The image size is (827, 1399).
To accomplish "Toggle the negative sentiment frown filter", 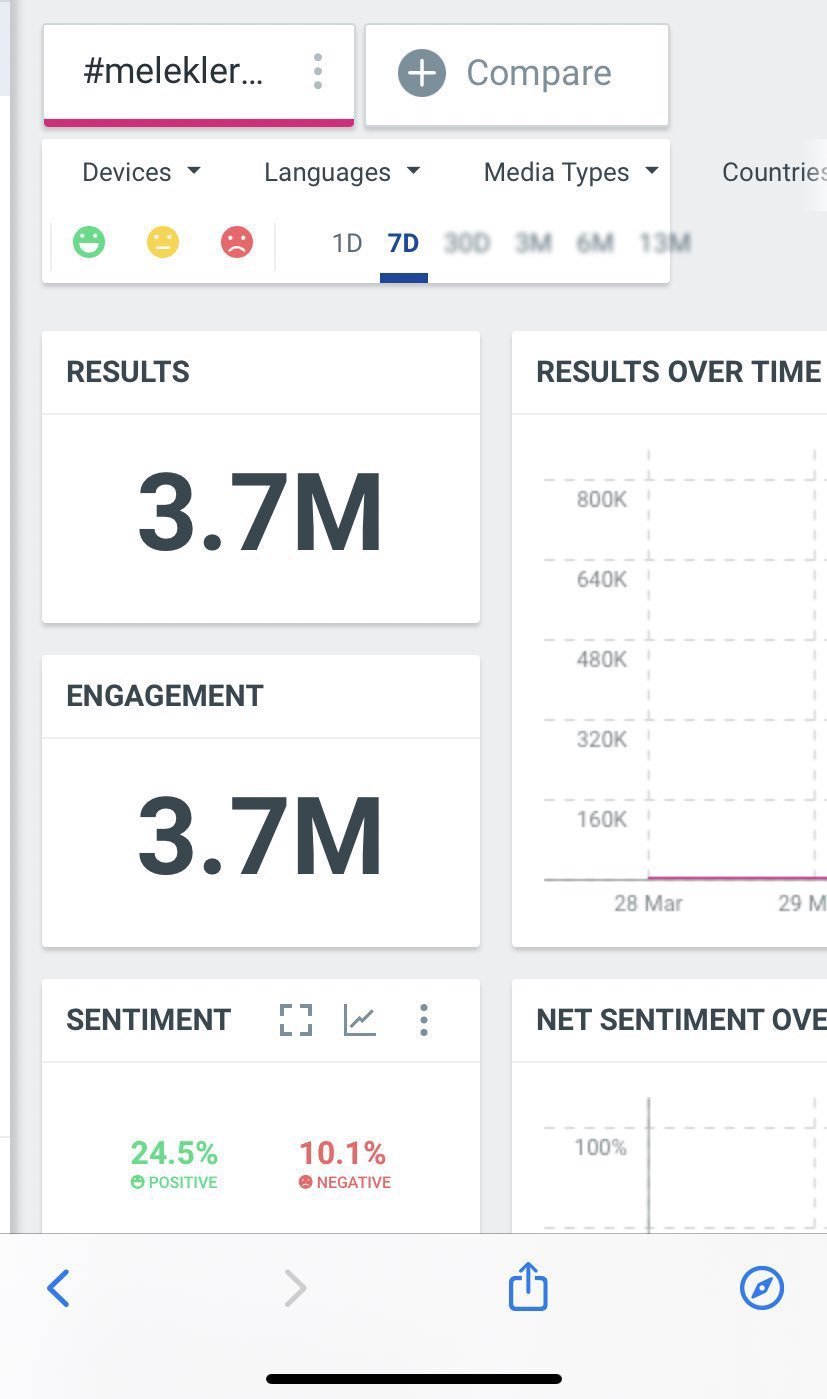I will (237, 242).
